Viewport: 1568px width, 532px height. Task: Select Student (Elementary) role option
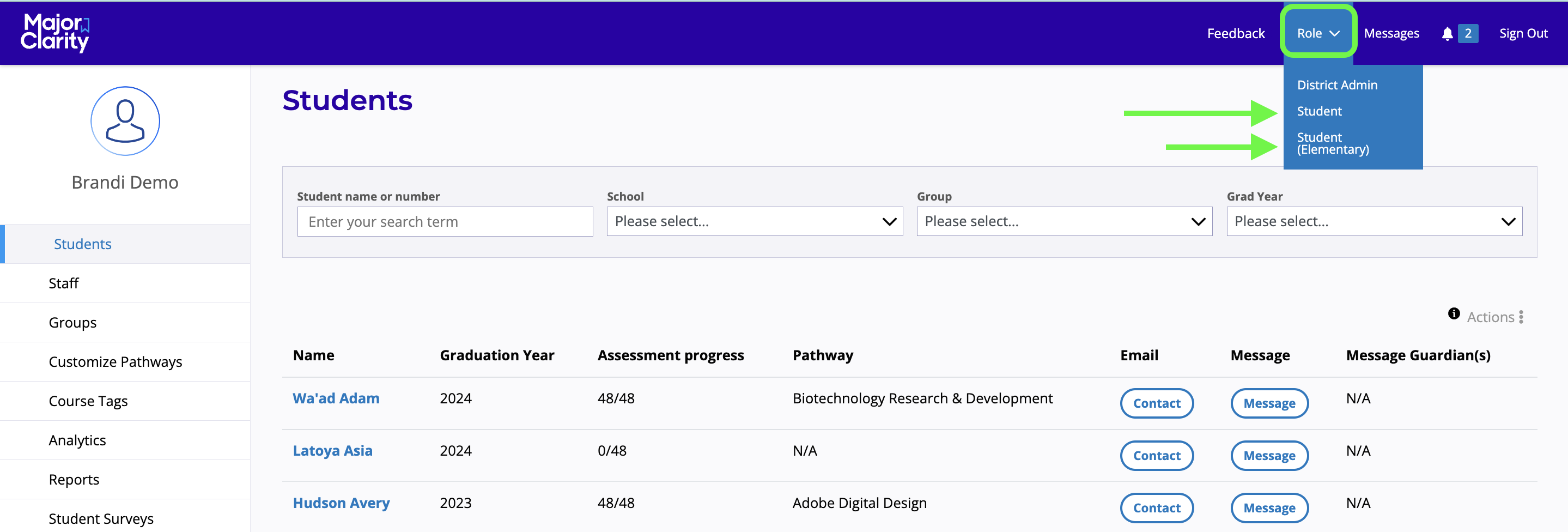1333,144
